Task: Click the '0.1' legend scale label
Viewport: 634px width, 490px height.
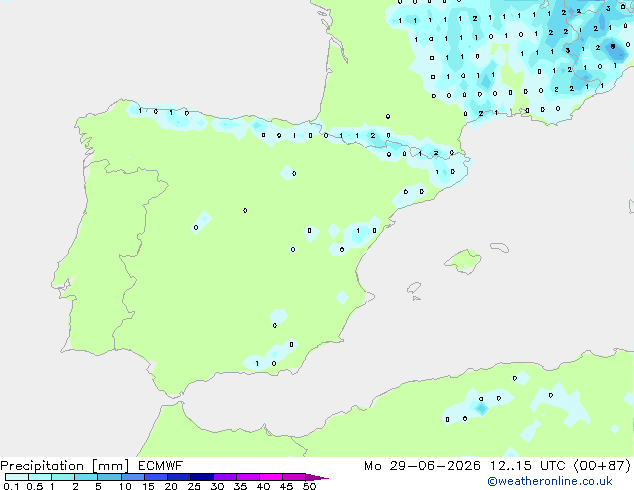Action: point(11,486)
